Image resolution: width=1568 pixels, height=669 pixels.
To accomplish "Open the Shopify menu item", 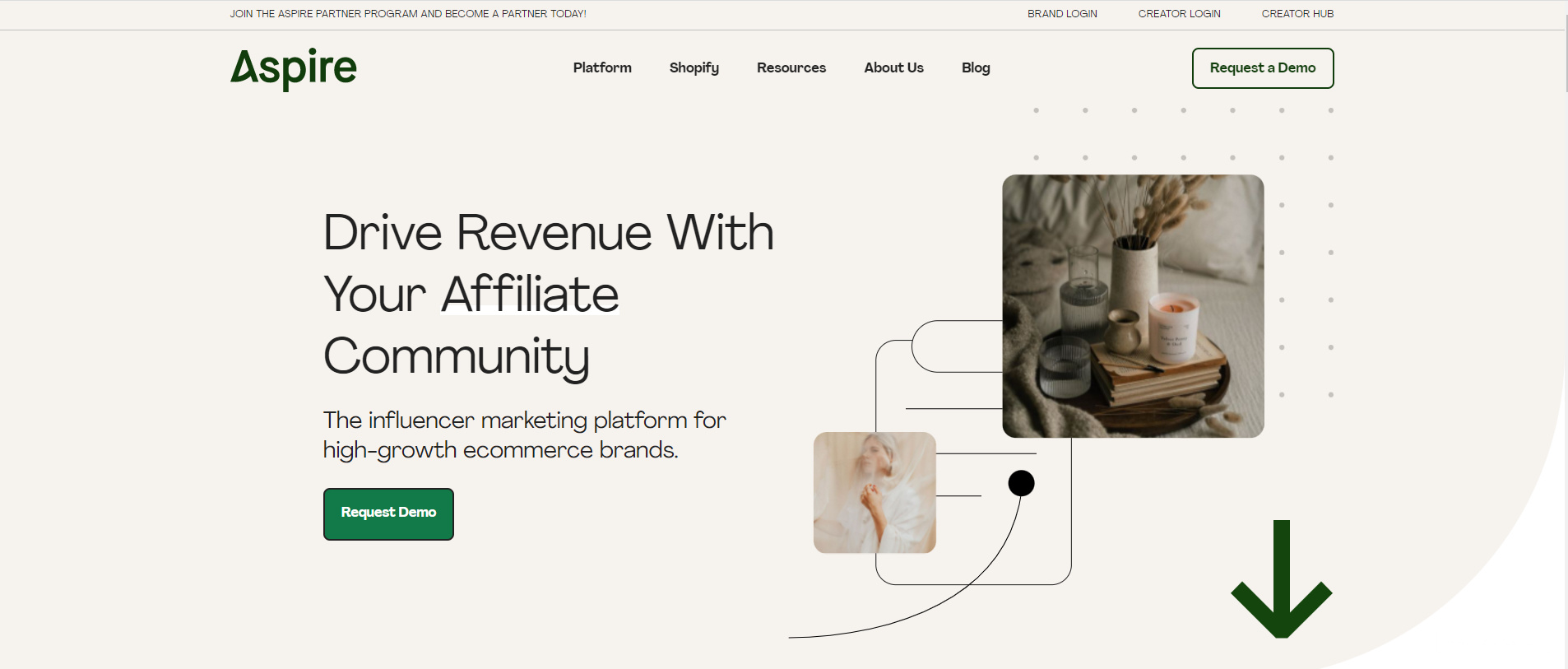I will coord(694,67).
